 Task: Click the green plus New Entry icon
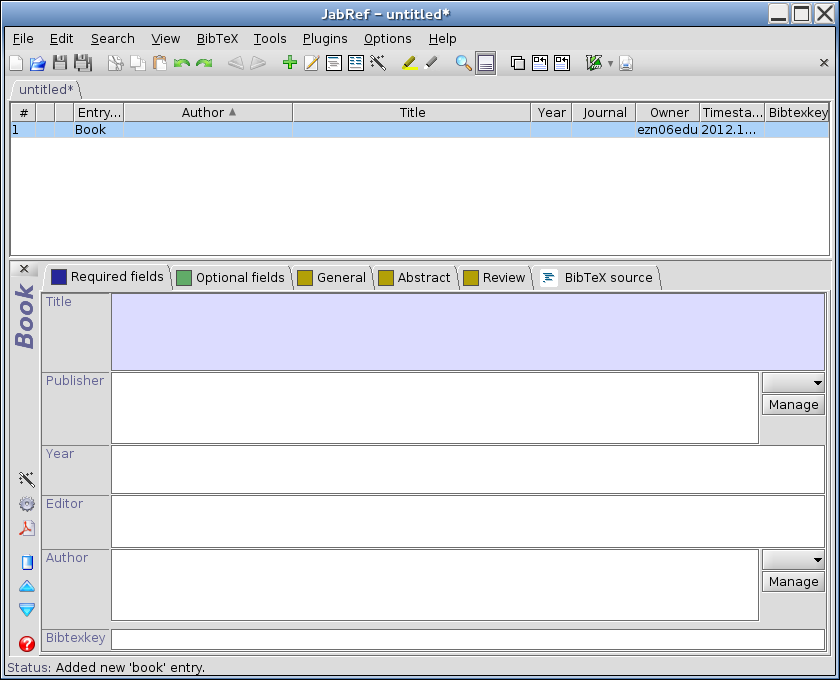tap(290, 63)
